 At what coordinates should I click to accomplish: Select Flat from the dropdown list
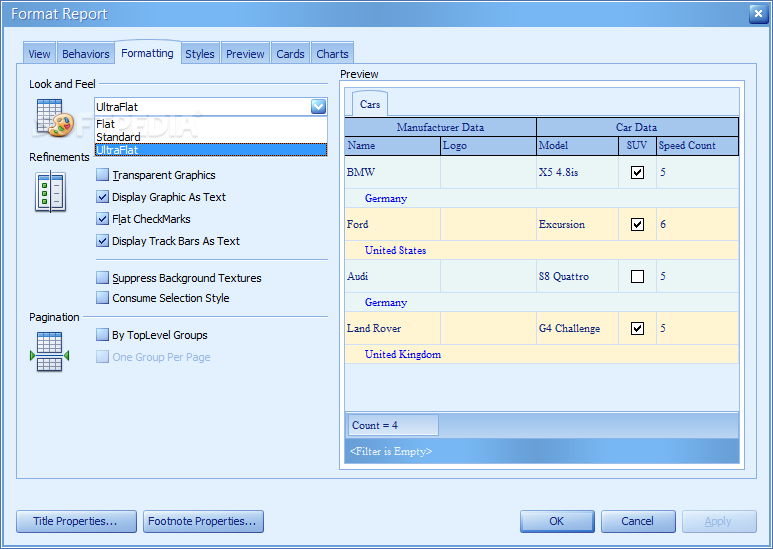(x=211, y=124)
